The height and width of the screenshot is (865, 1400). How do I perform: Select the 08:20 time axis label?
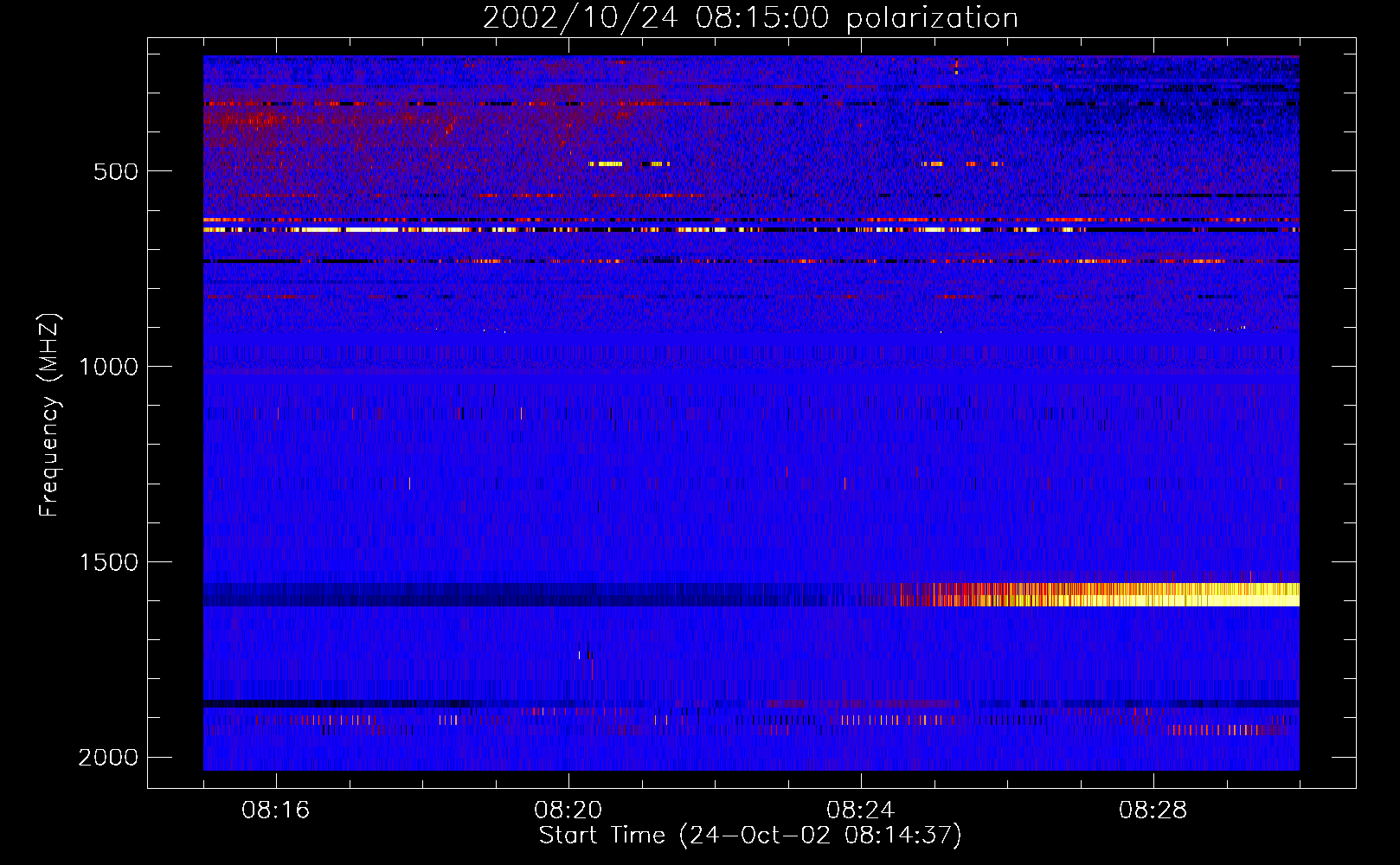coord(568,811)
